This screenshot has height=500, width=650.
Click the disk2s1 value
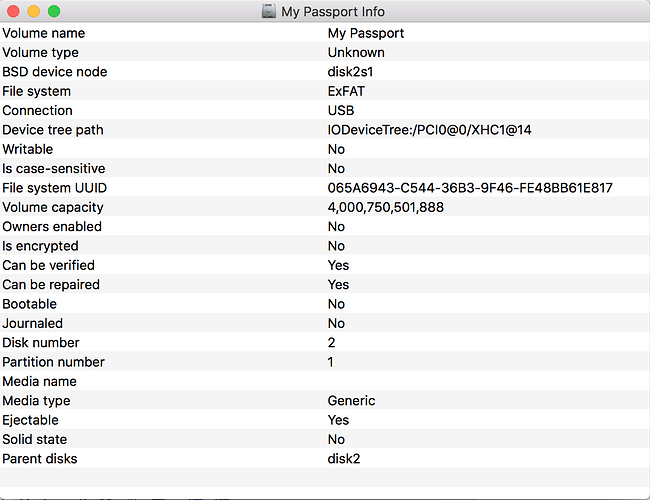click(350, 72)
